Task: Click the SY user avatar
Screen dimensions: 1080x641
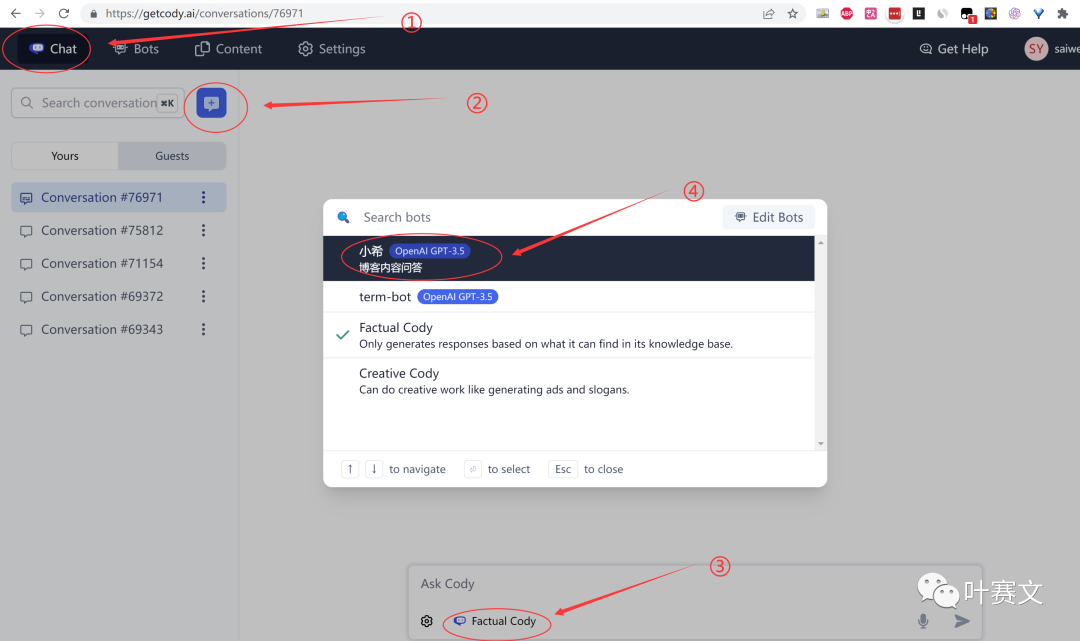Action: 1036,49
